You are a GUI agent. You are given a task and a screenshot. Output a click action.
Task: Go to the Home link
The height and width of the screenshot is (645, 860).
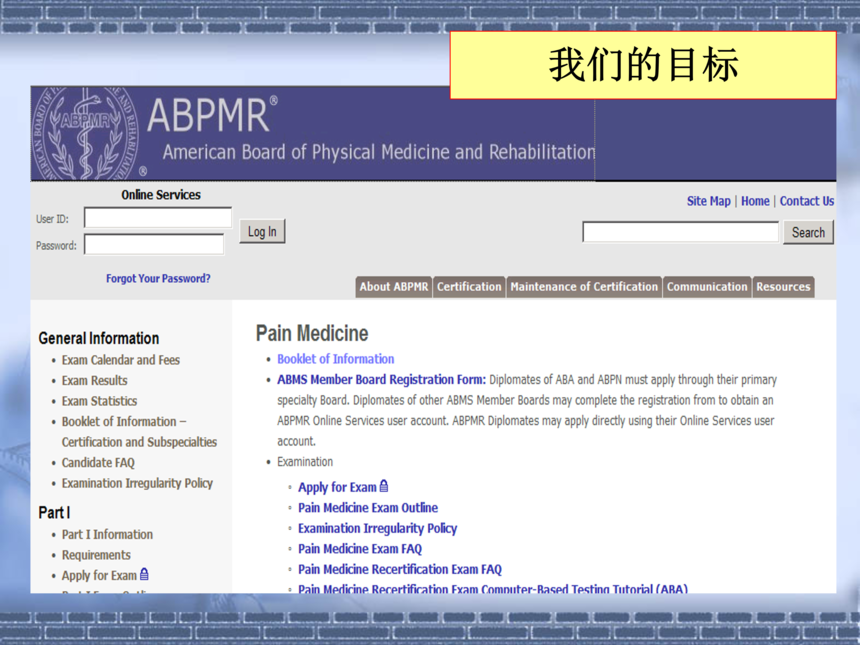755,201
